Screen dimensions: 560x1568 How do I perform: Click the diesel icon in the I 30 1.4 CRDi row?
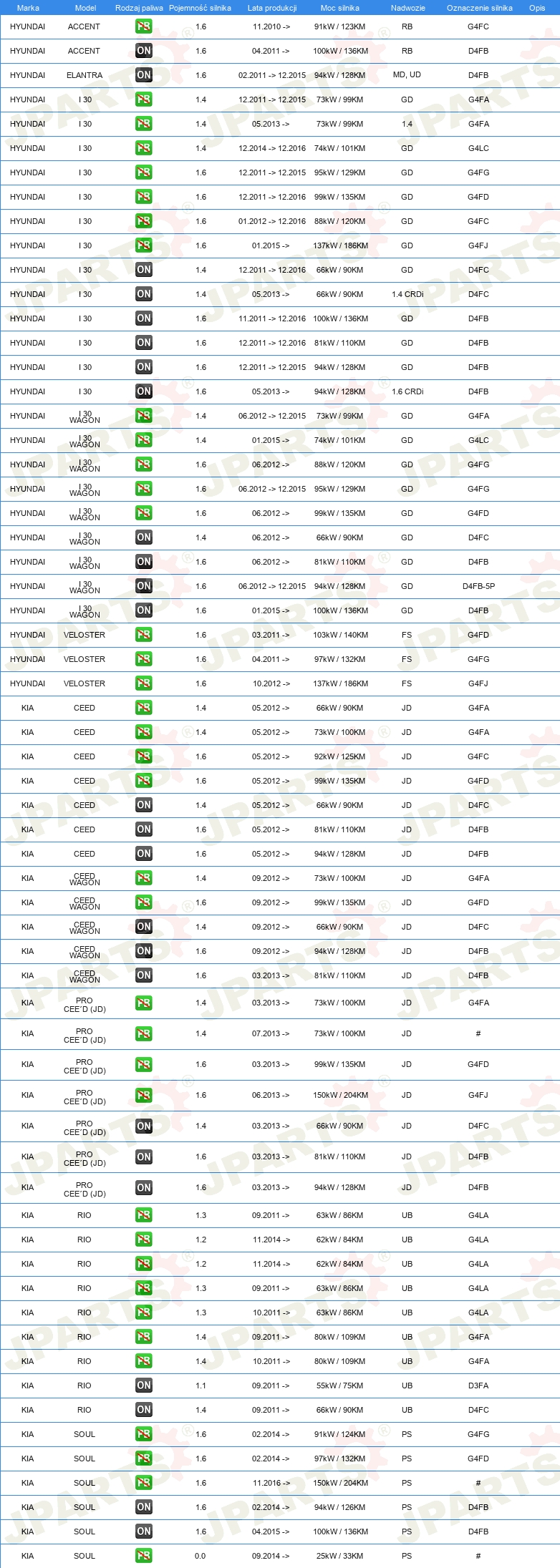(x=143, y=294)
